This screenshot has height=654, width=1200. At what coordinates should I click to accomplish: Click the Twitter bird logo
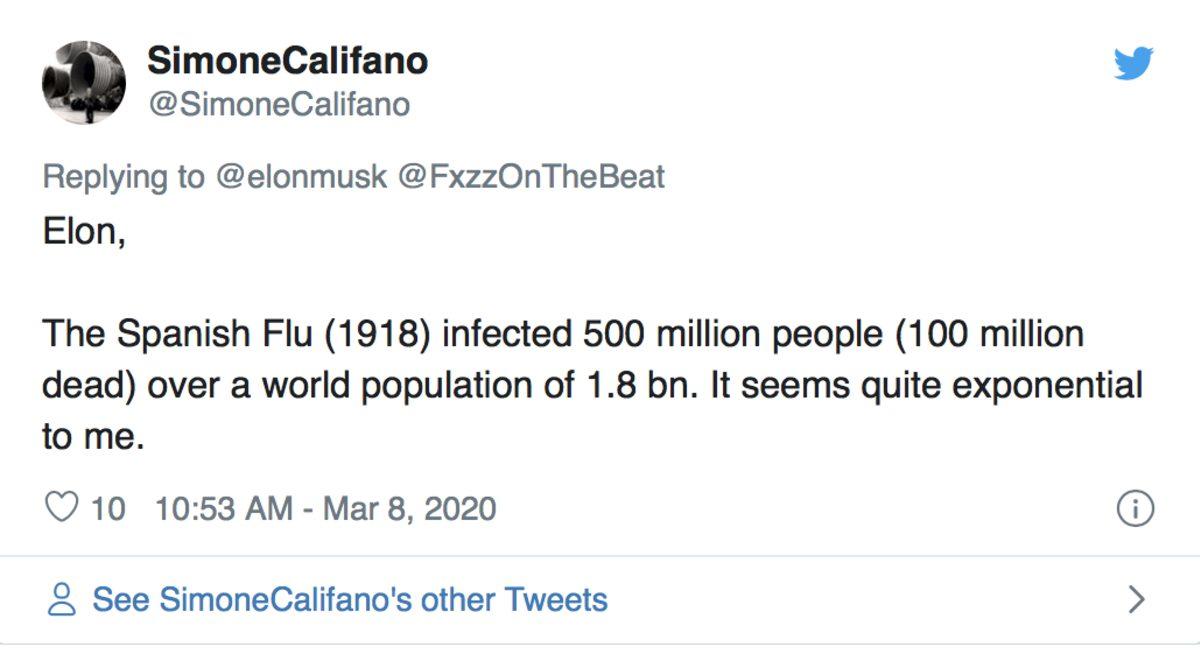click(x=1133, y=64)
